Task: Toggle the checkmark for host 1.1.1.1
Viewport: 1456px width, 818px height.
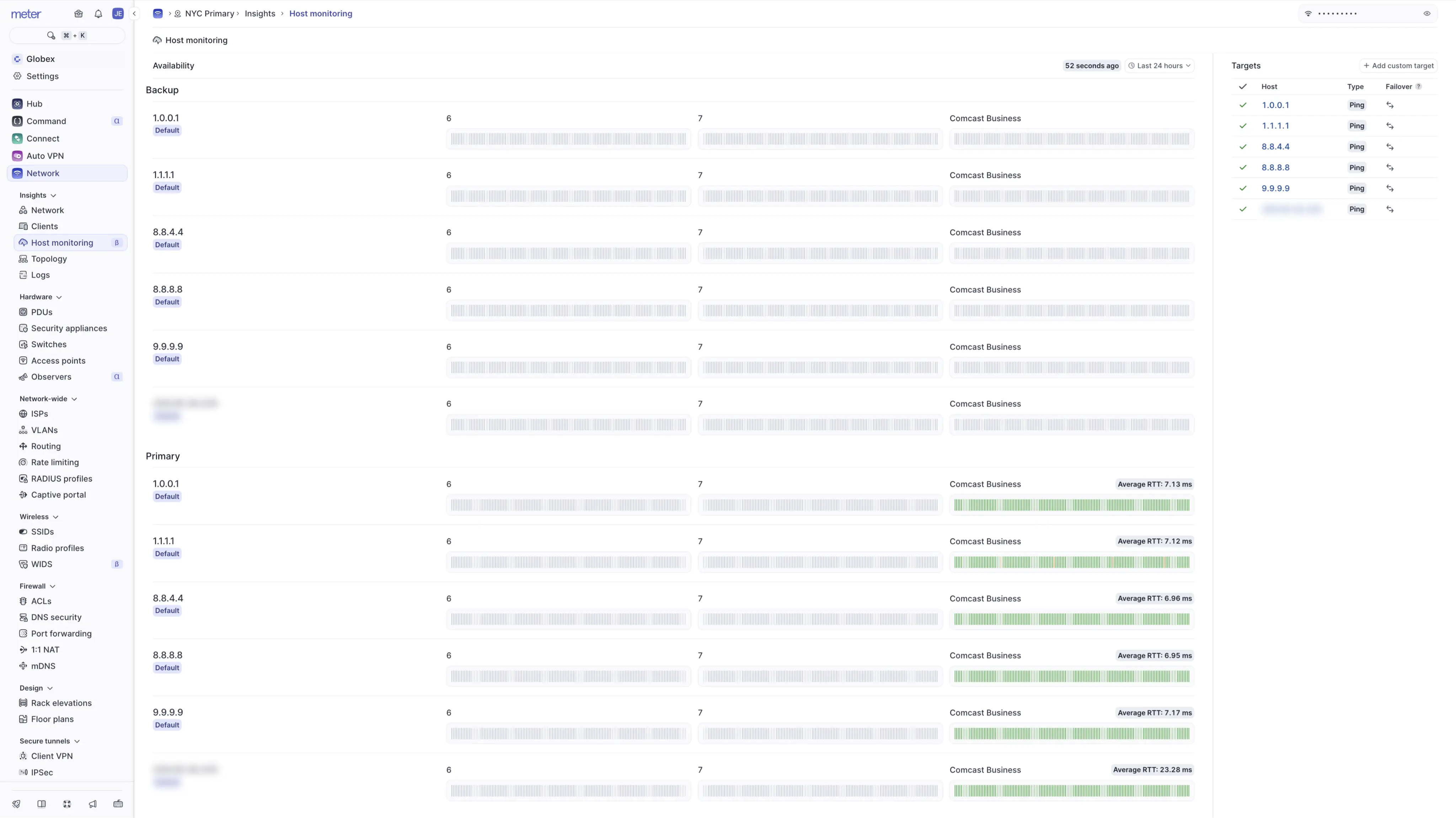Action: (x=1243, y=126)
